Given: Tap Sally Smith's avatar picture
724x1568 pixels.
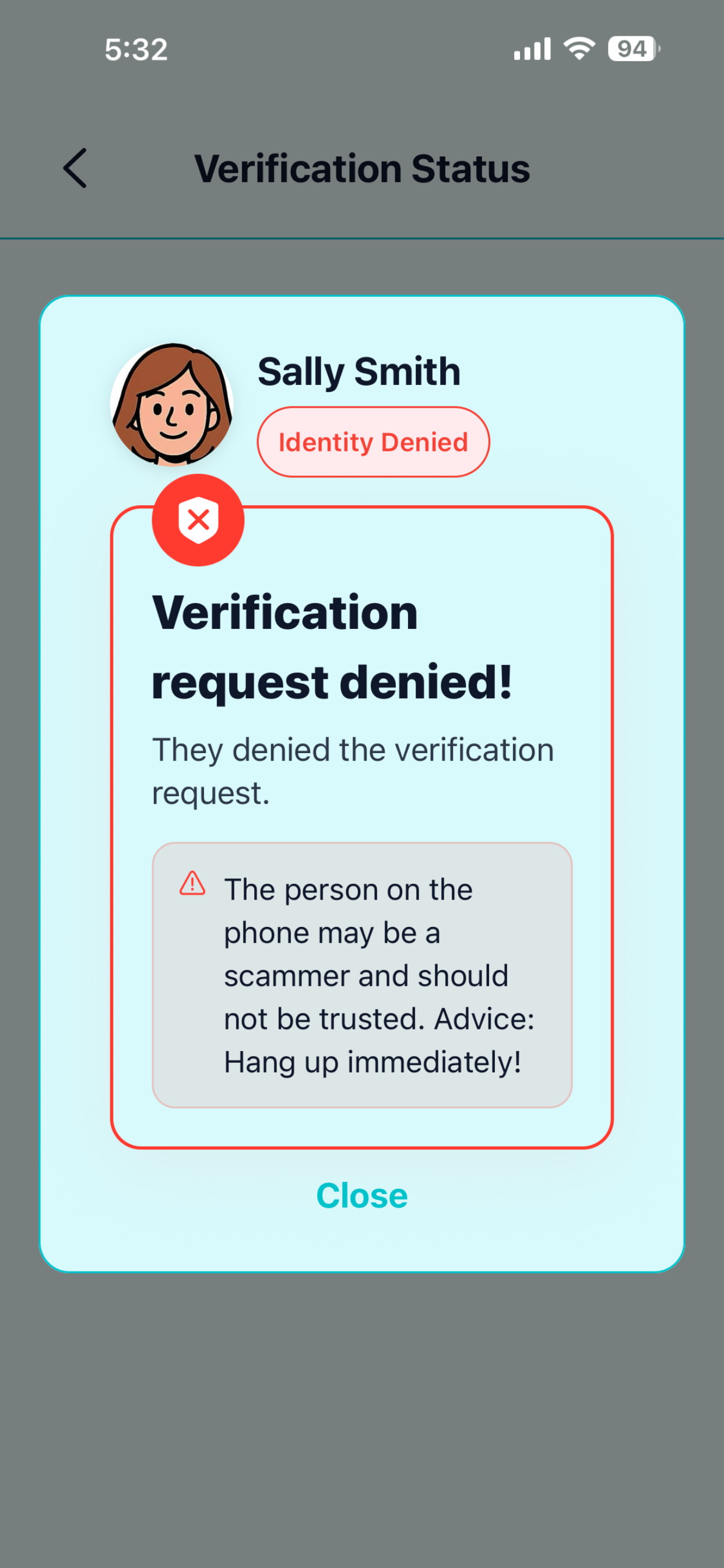Looking at the screenshot, I should (171, 404).
